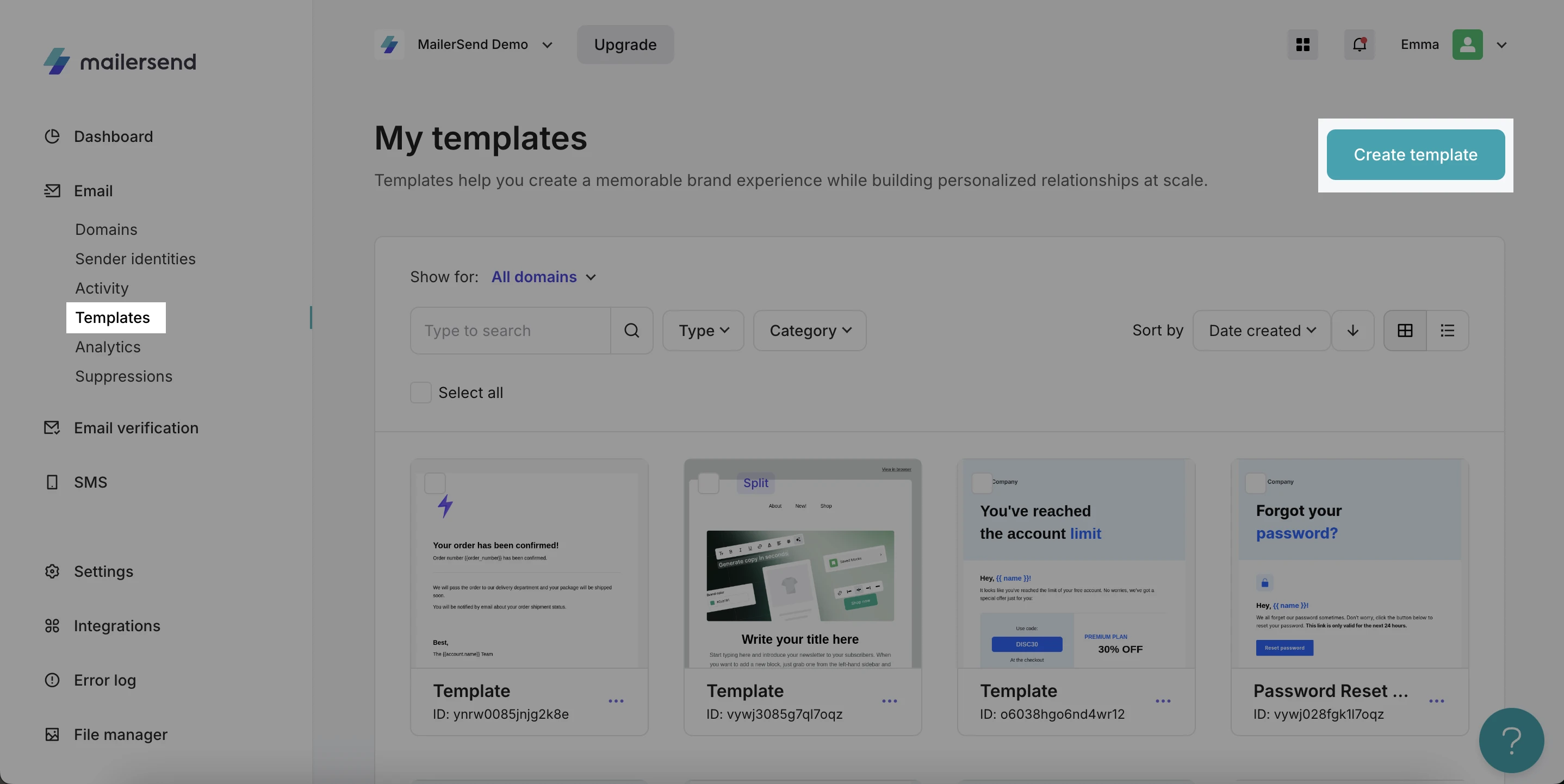
Task: Expand the All domains dropdown
Action: (x=543, y=277)
